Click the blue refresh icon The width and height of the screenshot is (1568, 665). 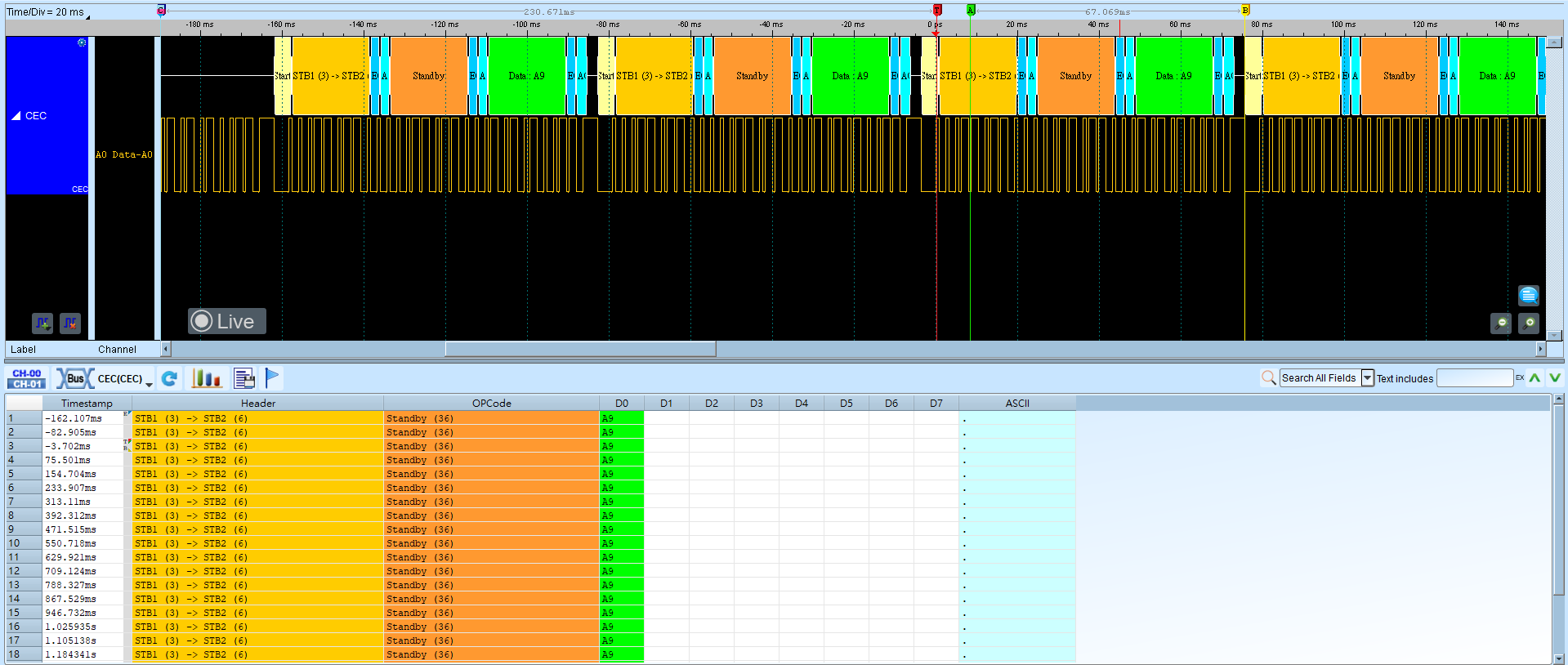169,378
